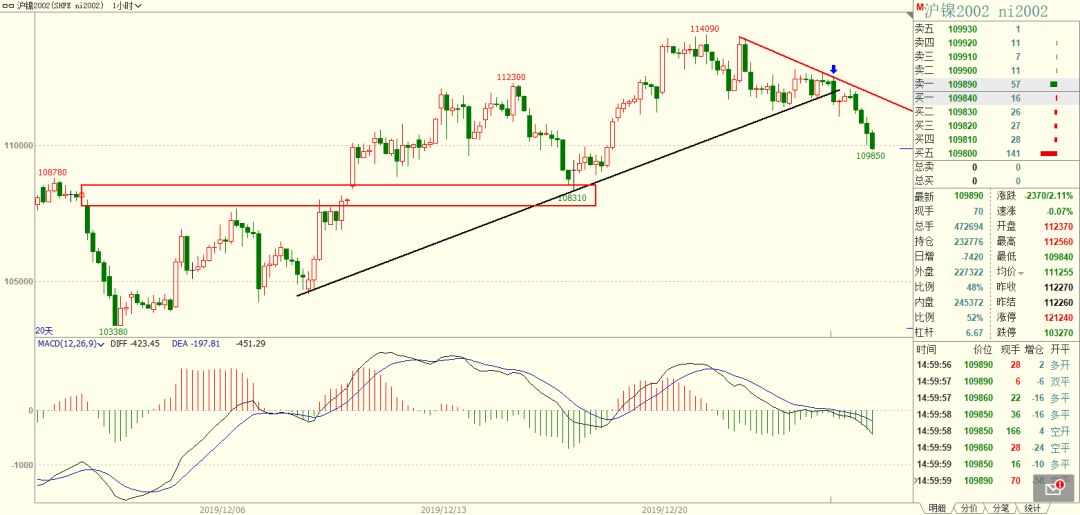
Task: Click the 108310 support label on chart
Action: tap(572, 198)
